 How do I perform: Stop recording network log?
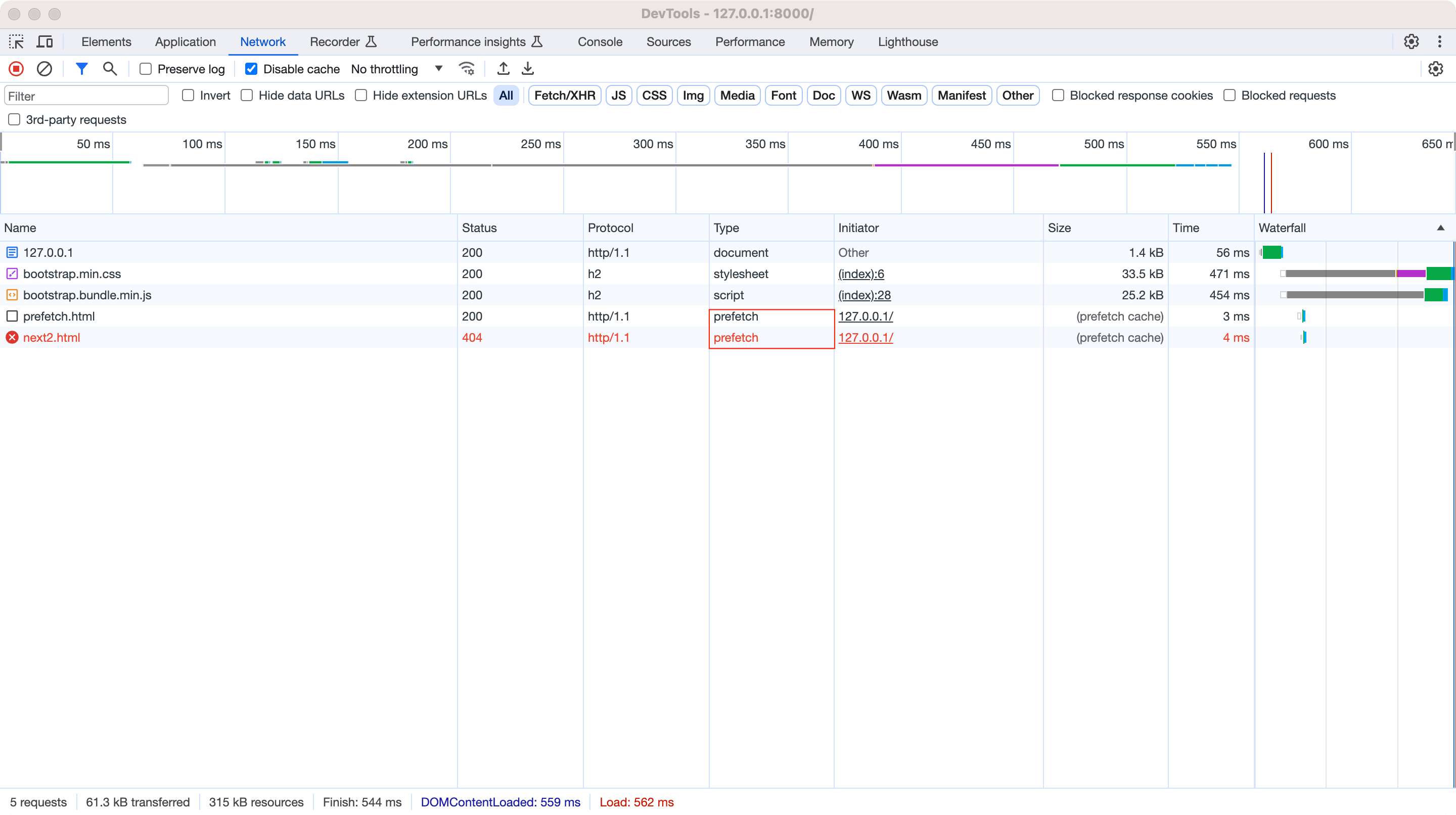16,69
